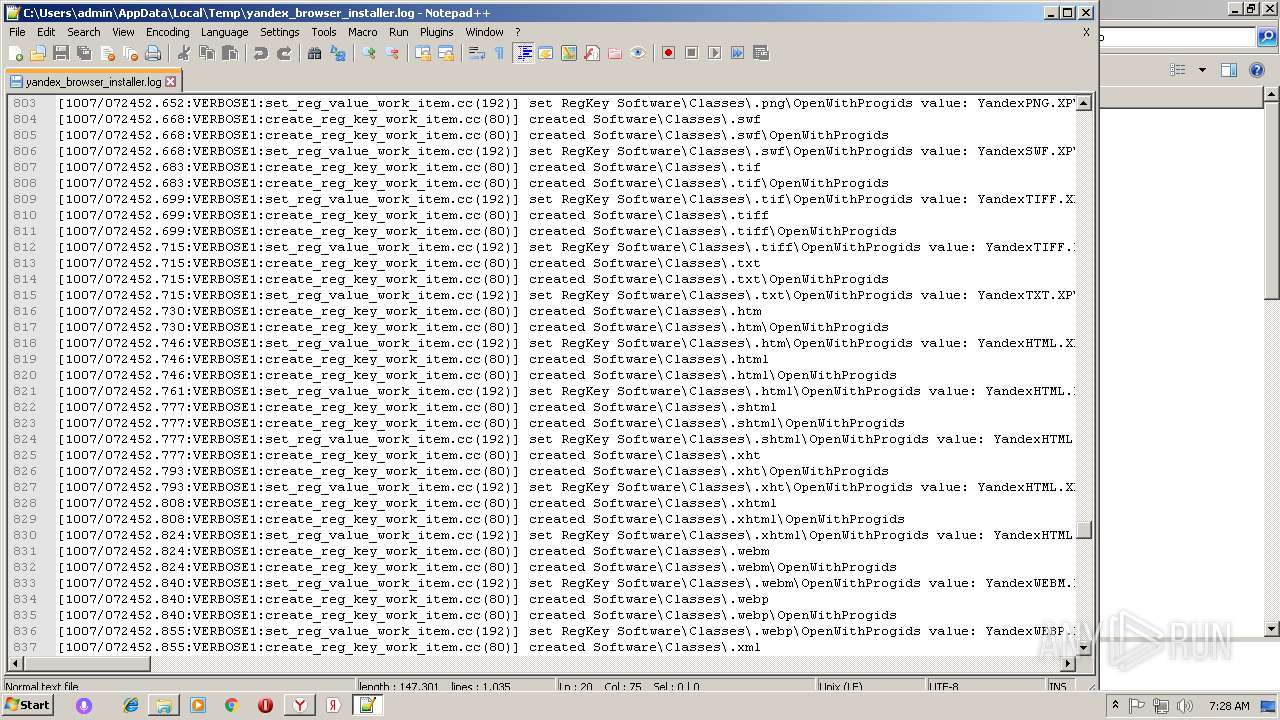The height and width of the screenshot is (720, 1280).
Task: Click the Save Recorded Macro icon
Action: (x=760, y=53)
